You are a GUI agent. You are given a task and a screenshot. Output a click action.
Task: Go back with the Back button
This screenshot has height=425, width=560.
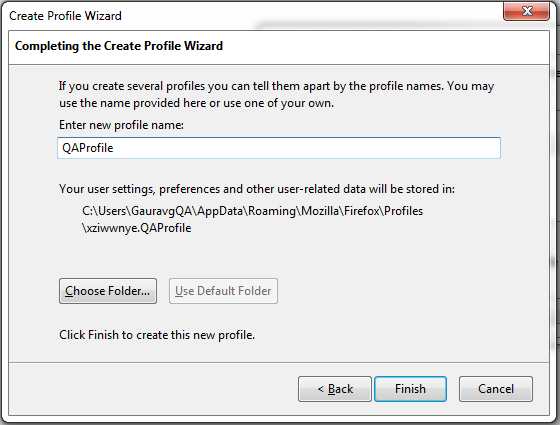[335, 389]
